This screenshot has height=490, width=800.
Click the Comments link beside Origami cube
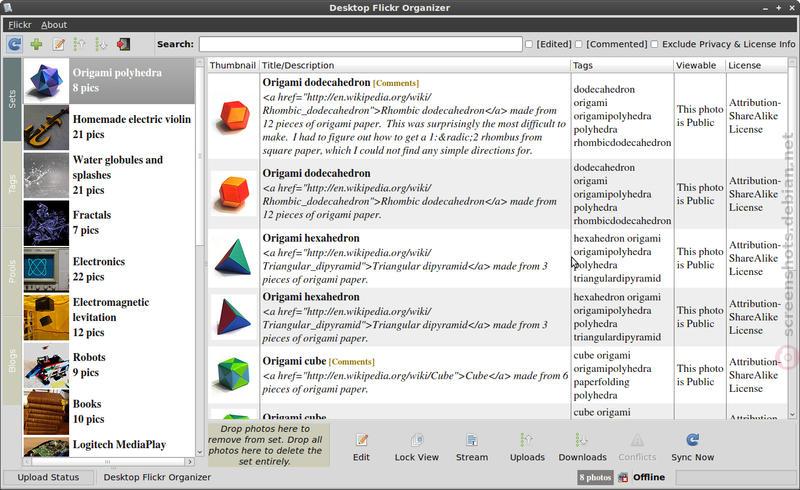coord(352,362)
